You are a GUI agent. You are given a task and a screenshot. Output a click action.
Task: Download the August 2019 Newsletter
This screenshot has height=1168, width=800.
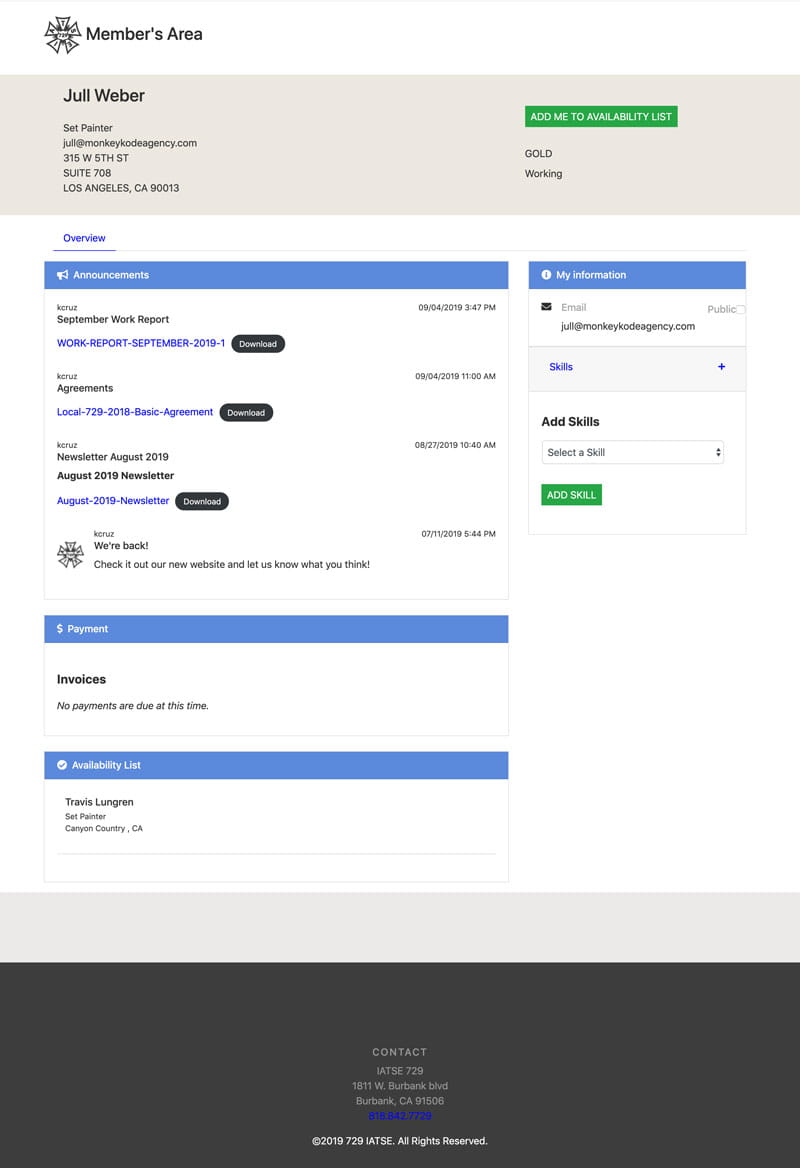(202, 501)
